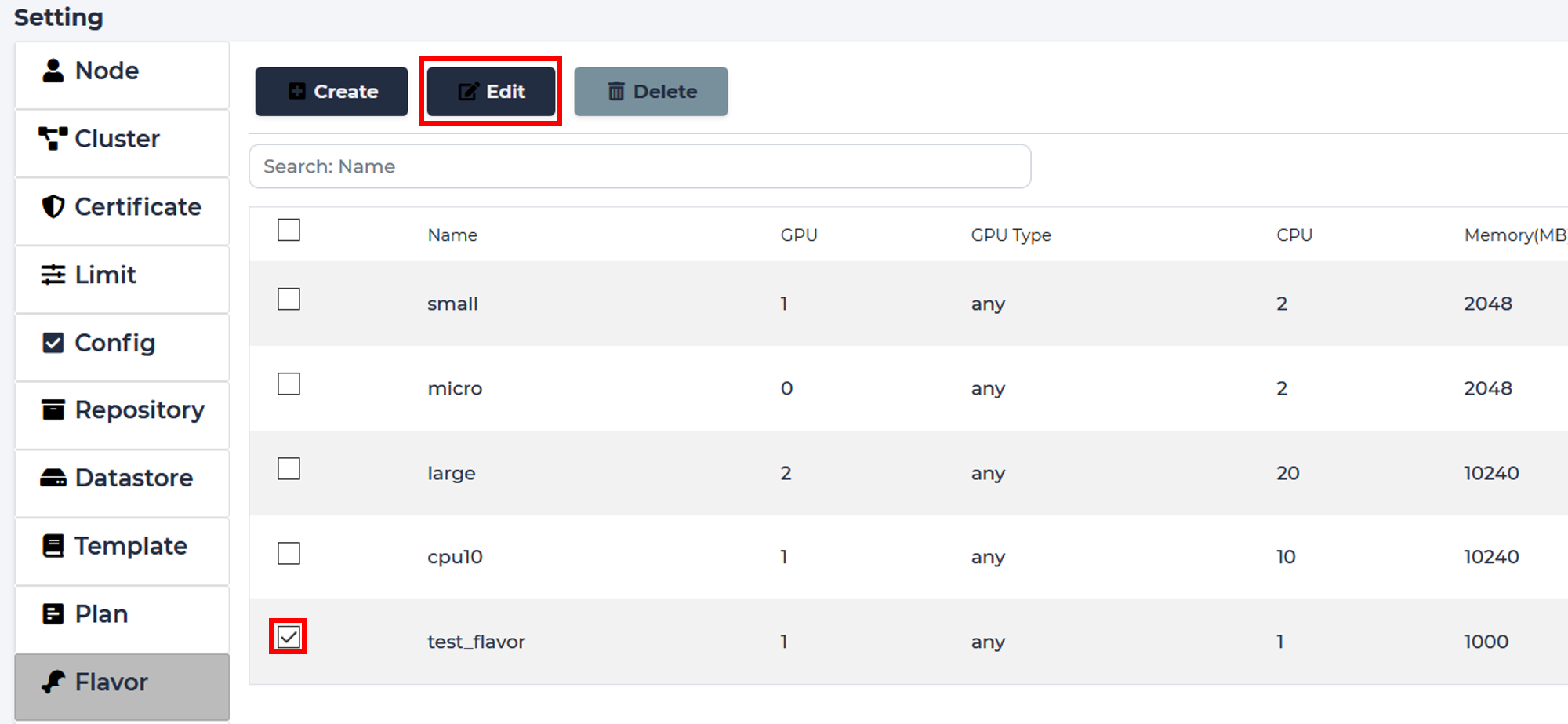The width and height of the screenshot is (1568, 724).
Task: Click the Datastore drive icon
Action: [53, 478]
